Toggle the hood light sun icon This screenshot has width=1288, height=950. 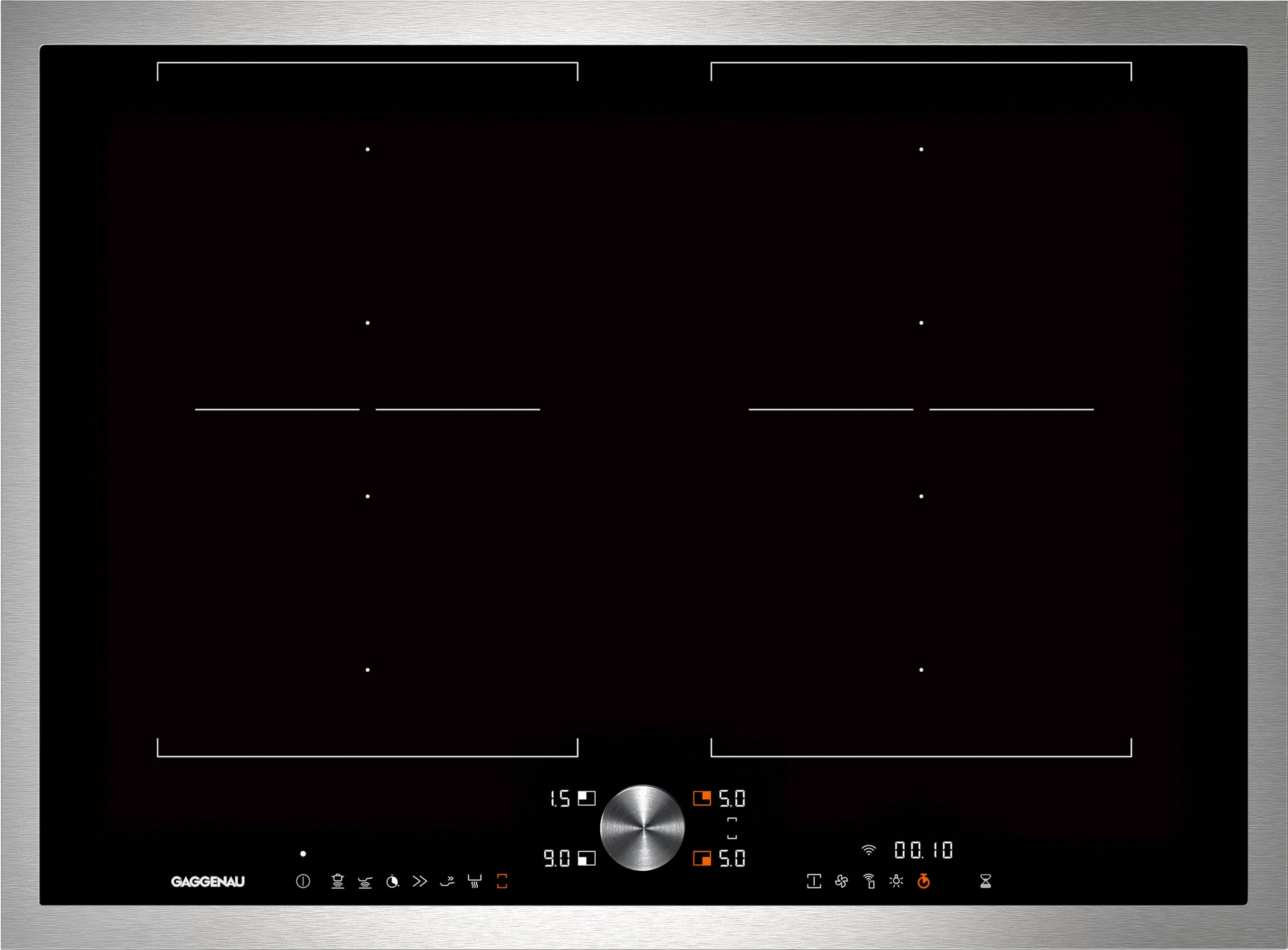896,881
